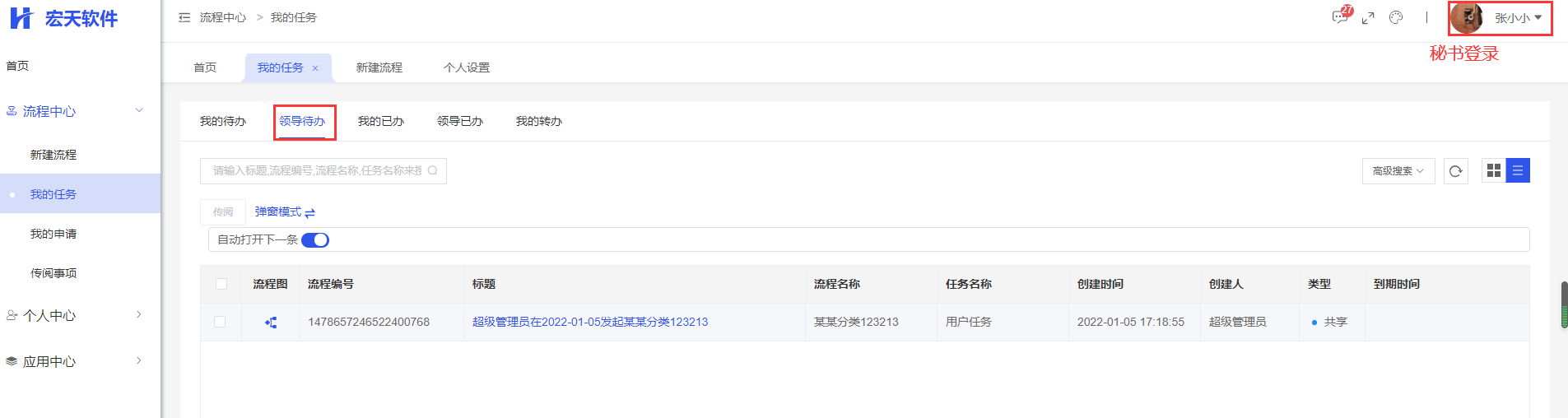Viewport: 1568px width, 418px height.
Task: Click the 个人中心 sidebar icon
Action: pos(12,315)
